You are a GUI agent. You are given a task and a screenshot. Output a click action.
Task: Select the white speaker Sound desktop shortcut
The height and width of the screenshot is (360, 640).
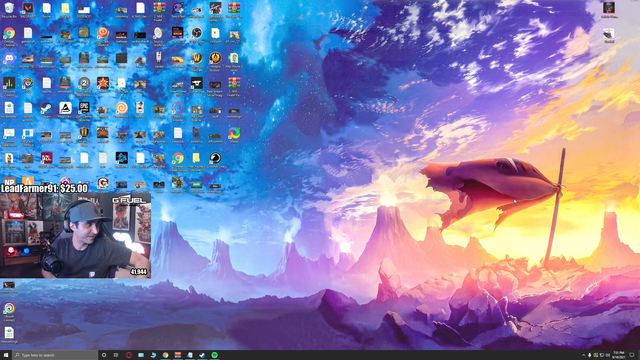tap(159, 36)
